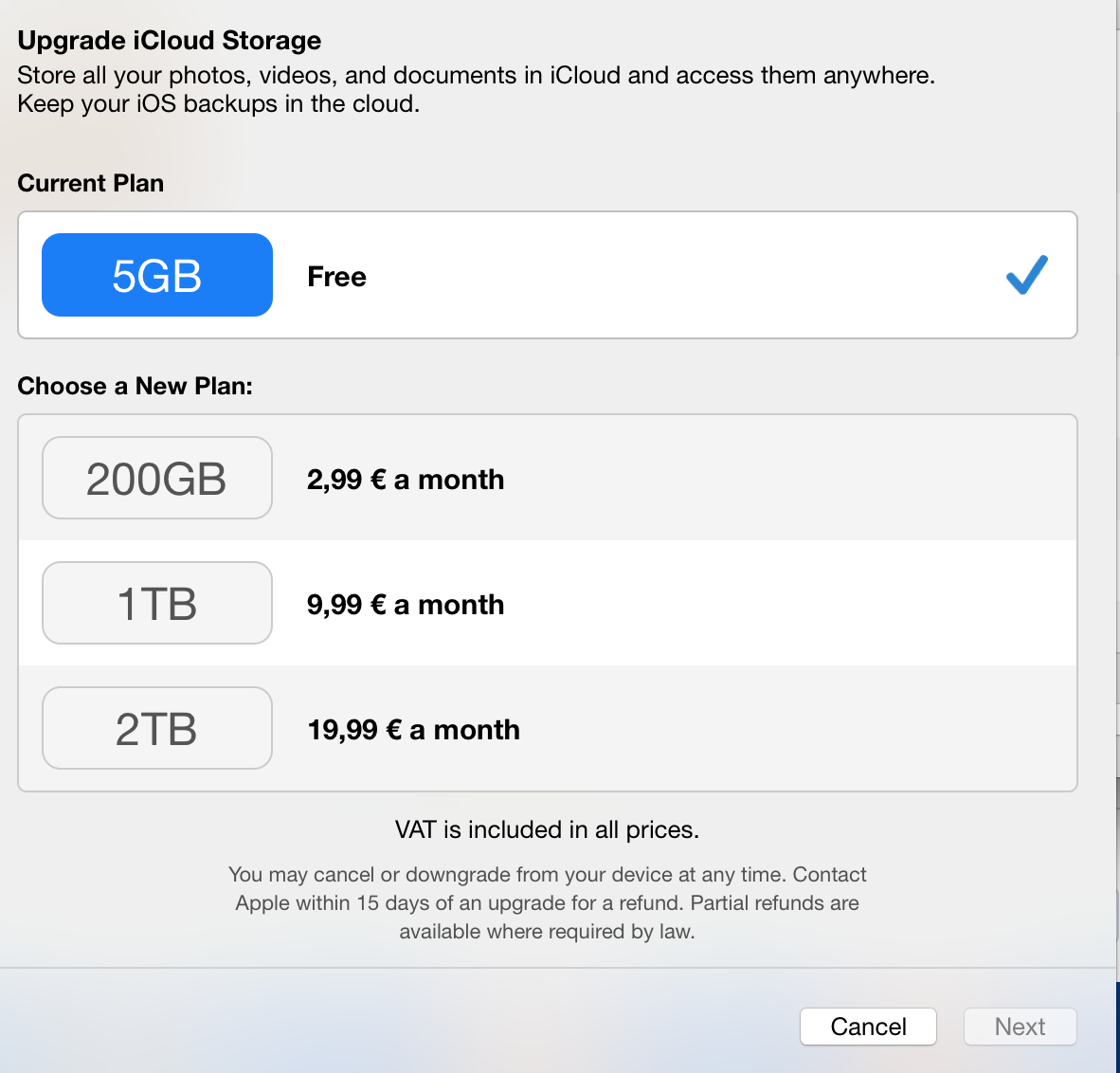Image resolution: width=1120 pixels, height=1073 pixels.
Task: Click the 'Keep your iOS backups' description line
Action: tap(219, 103)
